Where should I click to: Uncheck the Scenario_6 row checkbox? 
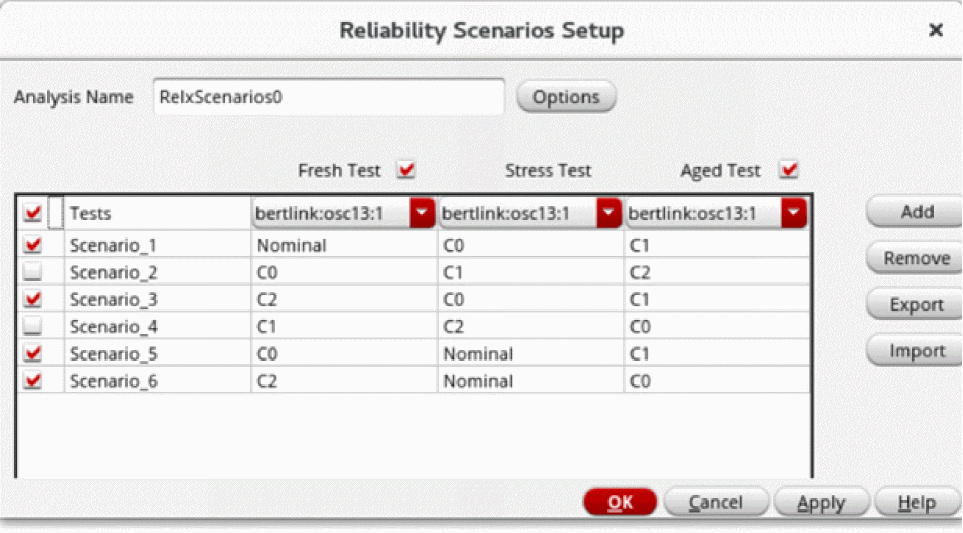tap(33, 381)
